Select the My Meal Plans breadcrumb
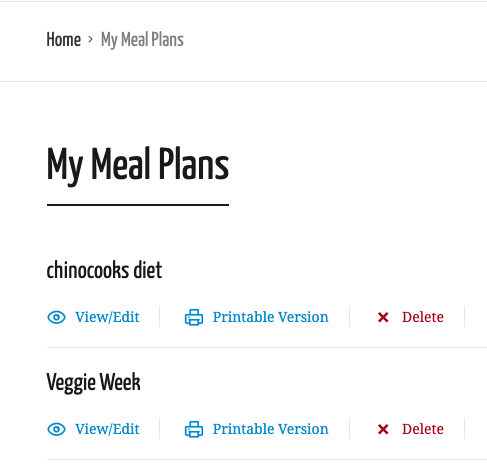The height and width of the screenshot is (476, 487). tap(142, 40)
